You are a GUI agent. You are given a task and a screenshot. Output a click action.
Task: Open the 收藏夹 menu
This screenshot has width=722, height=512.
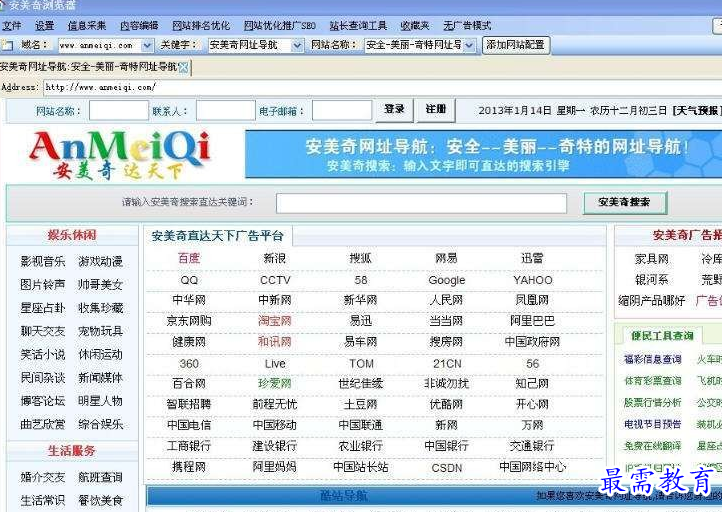(x=415, y=26)
